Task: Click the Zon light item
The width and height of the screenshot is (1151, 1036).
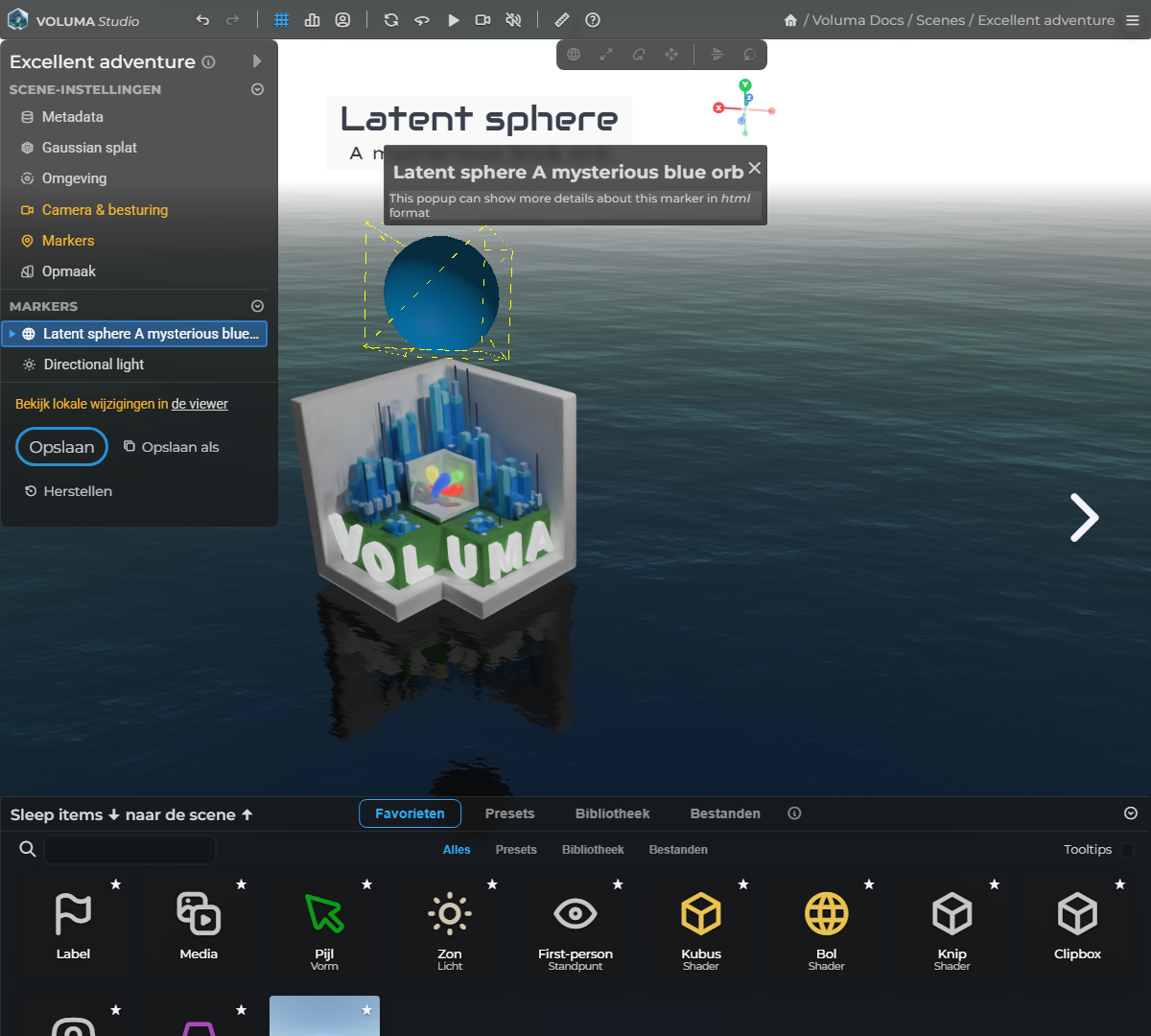Action: click(450, 925)
